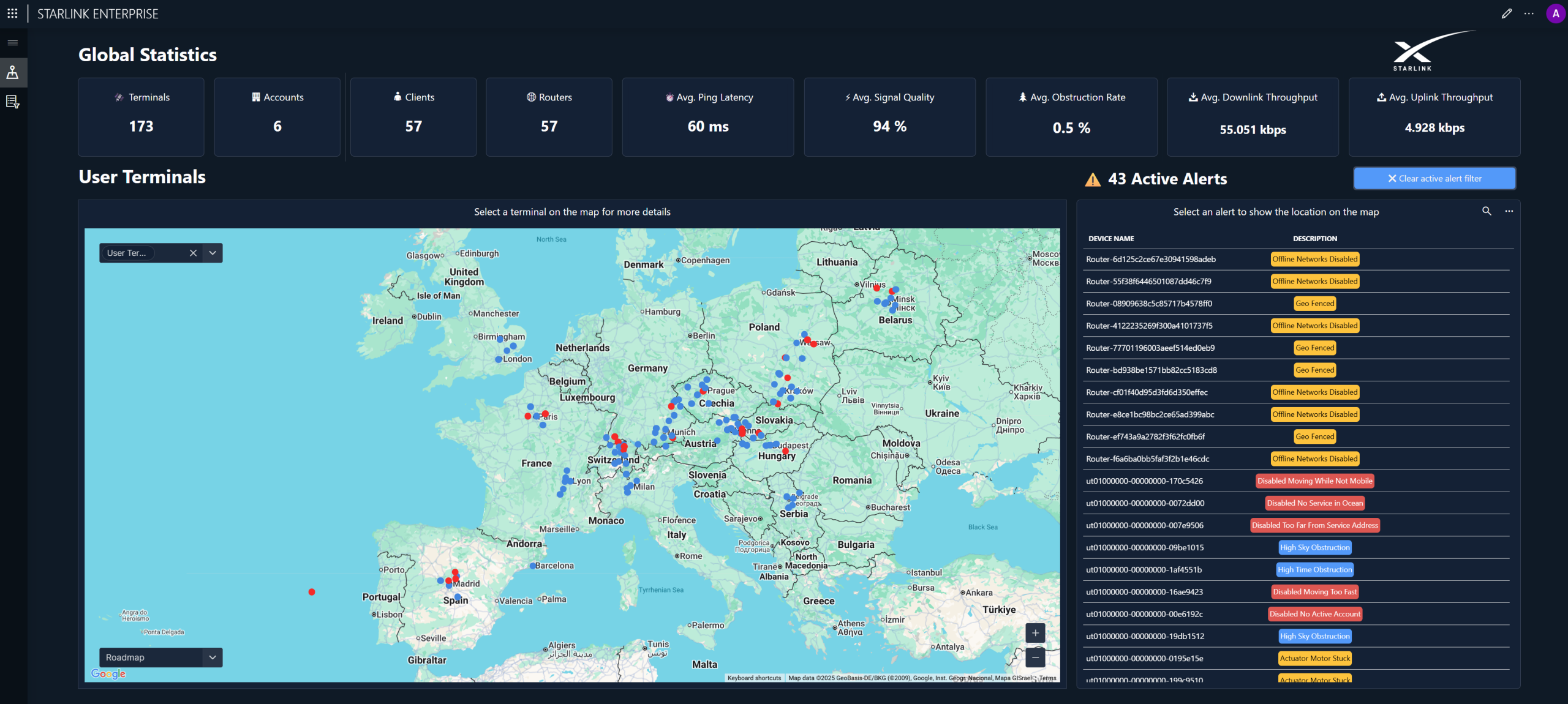The height and width of the screenshot is (704, 1568).
Task: Select alert row Router-4122235269f300a4101737f5
Action: point(1297,326)
